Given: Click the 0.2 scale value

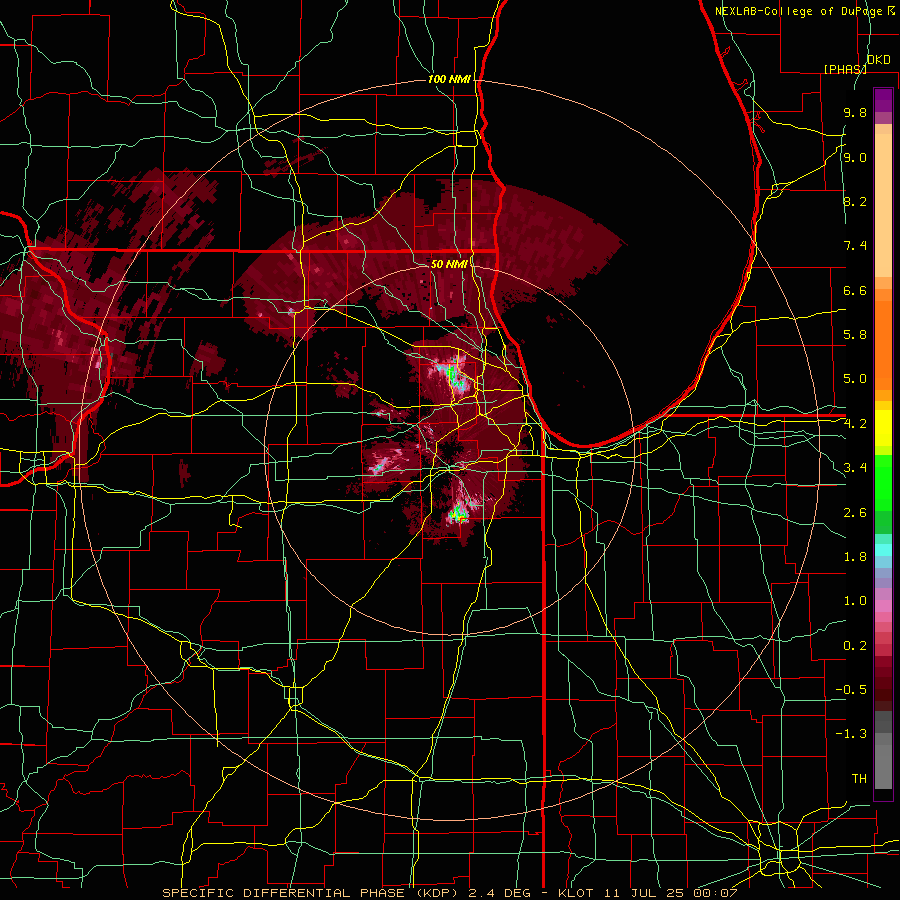Looking at the screenshot, I should point(855,646).
